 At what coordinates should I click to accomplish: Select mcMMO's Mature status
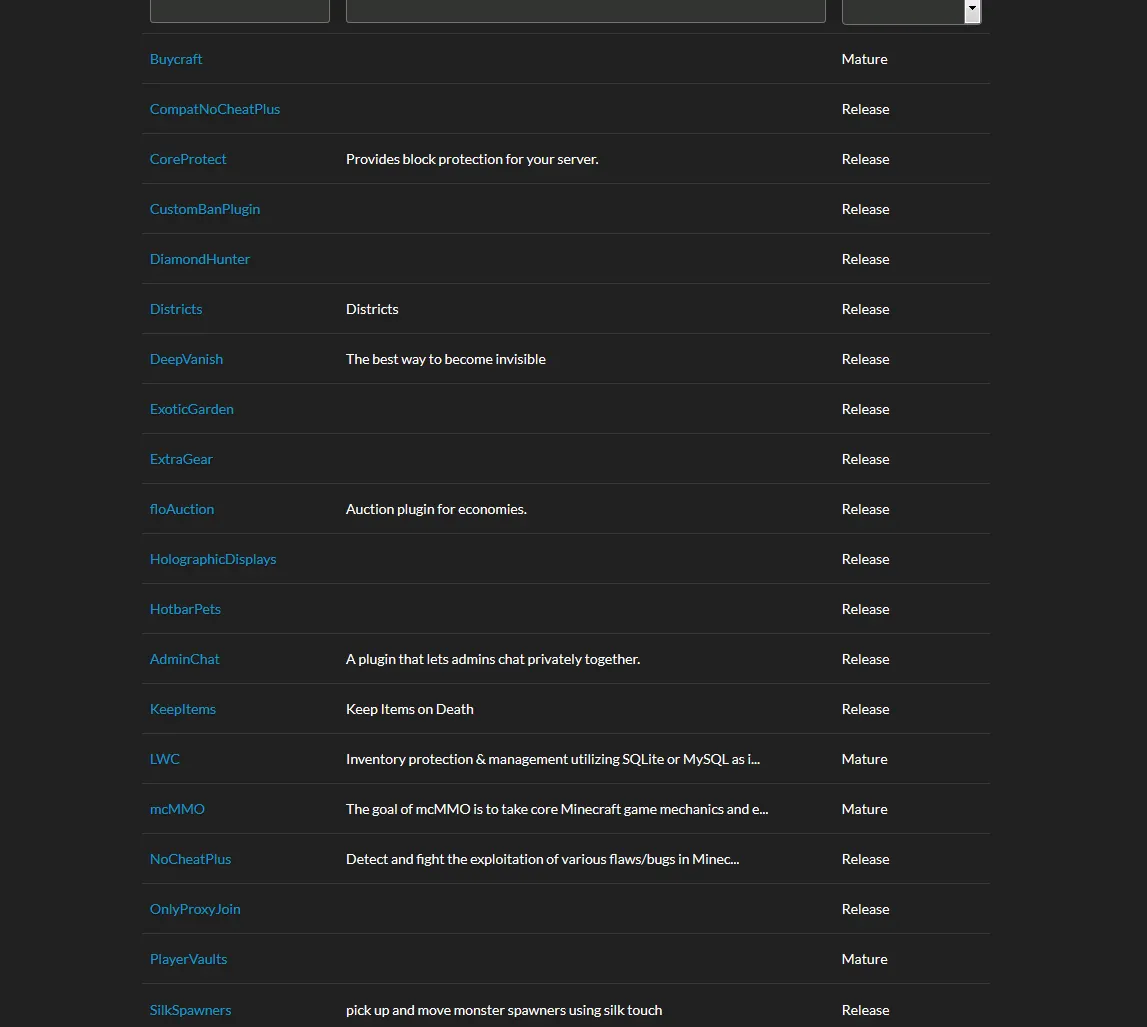pos(865,809)
